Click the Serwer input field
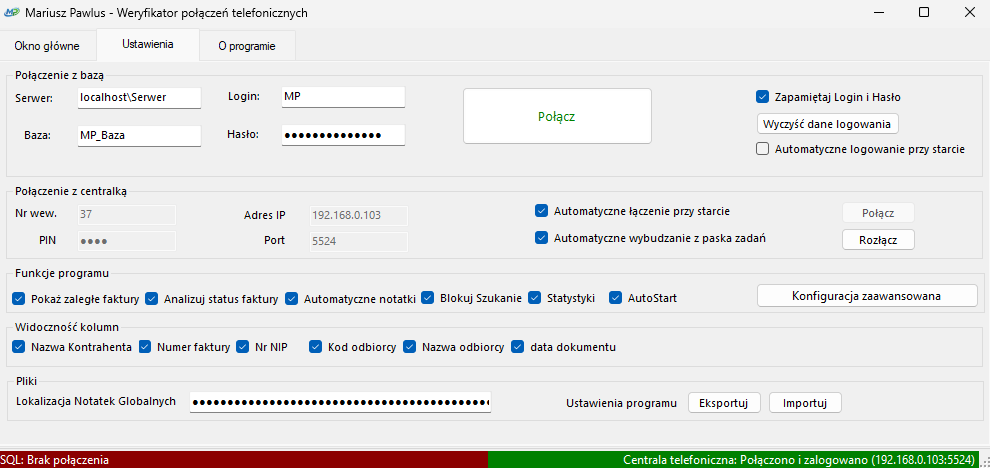 pos(138,97)
